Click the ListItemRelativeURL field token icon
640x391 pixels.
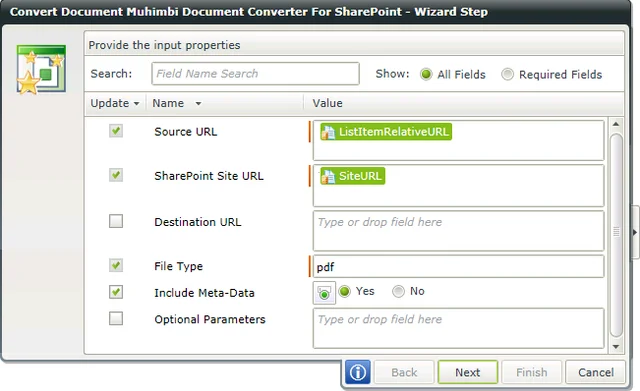click(328, 132)
